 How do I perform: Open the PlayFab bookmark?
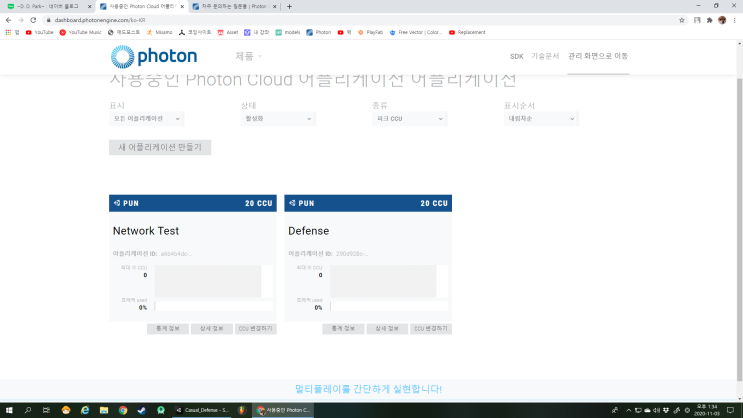(x=370, y=32)
